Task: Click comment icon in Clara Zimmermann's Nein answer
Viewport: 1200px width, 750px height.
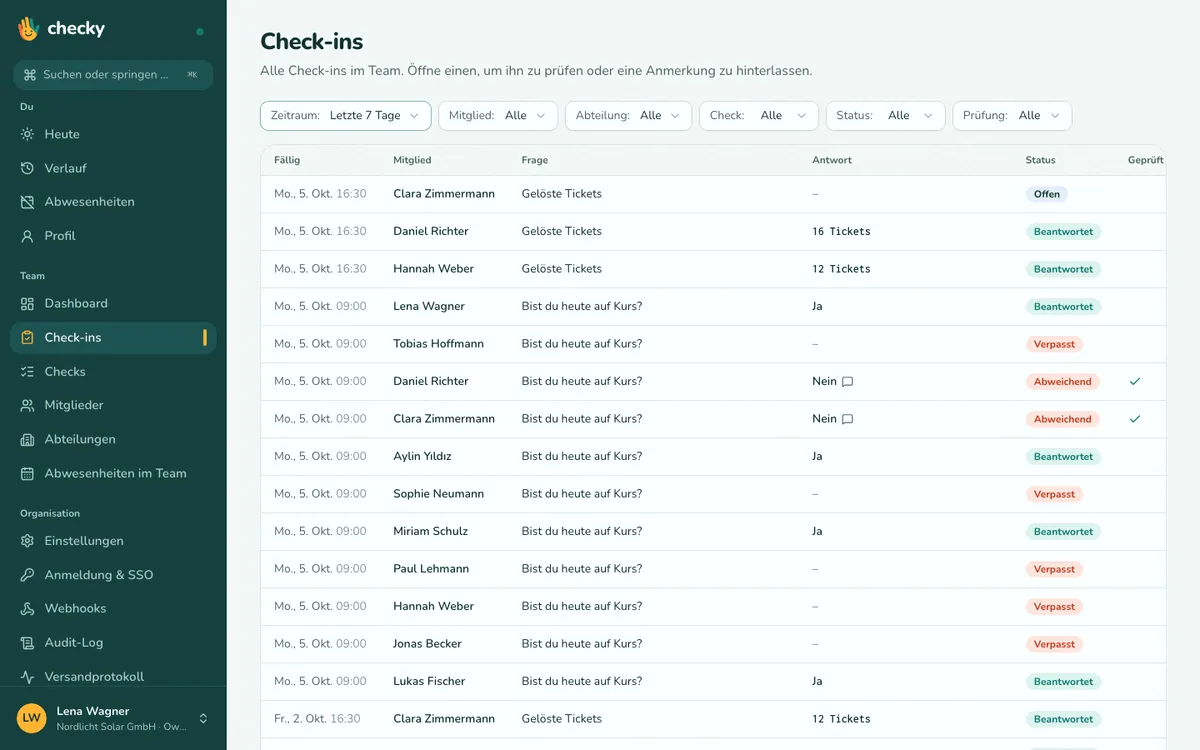Action: tap(847, 419)
